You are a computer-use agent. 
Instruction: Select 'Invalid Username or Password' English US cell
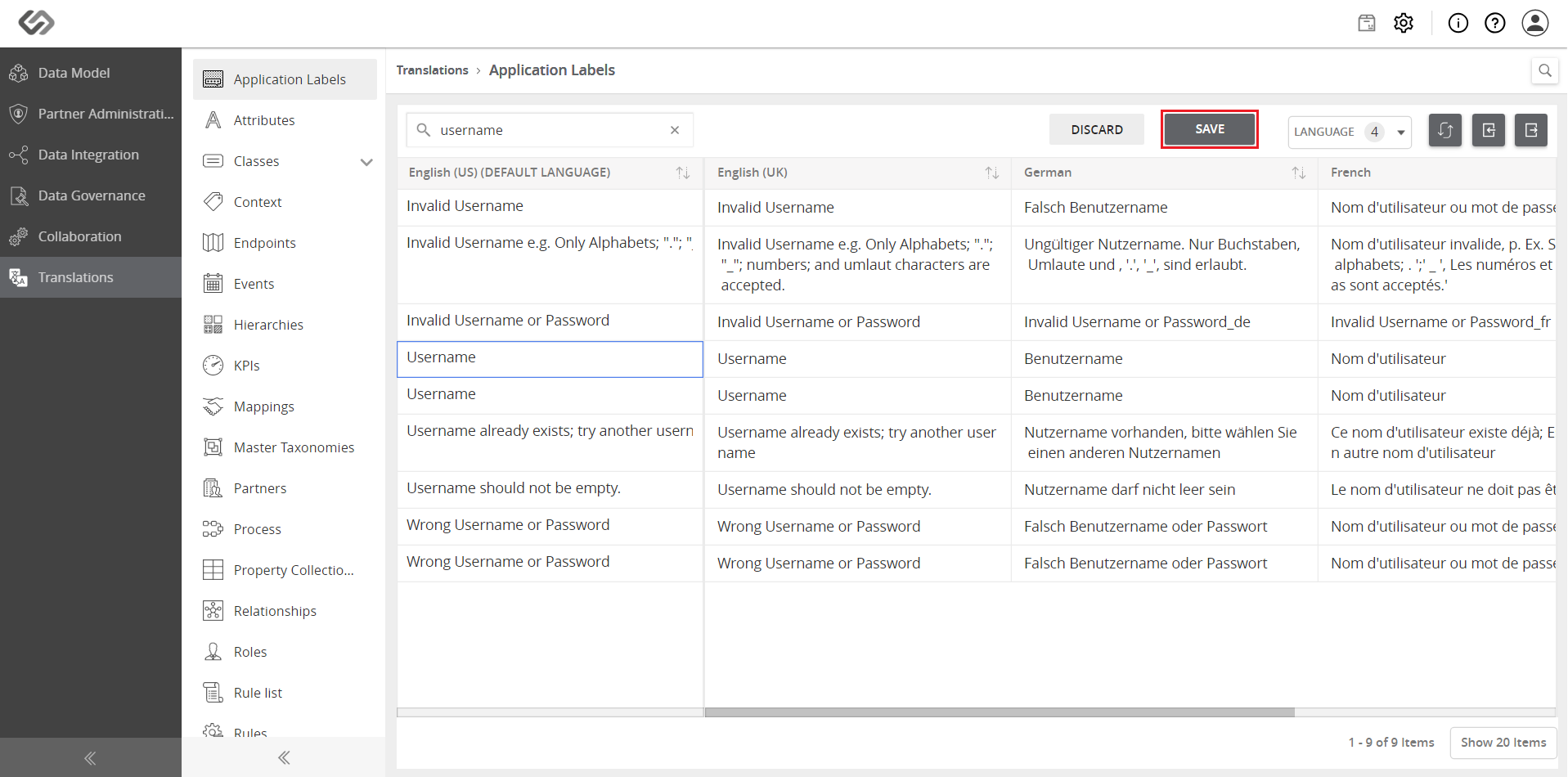(550, 321)
